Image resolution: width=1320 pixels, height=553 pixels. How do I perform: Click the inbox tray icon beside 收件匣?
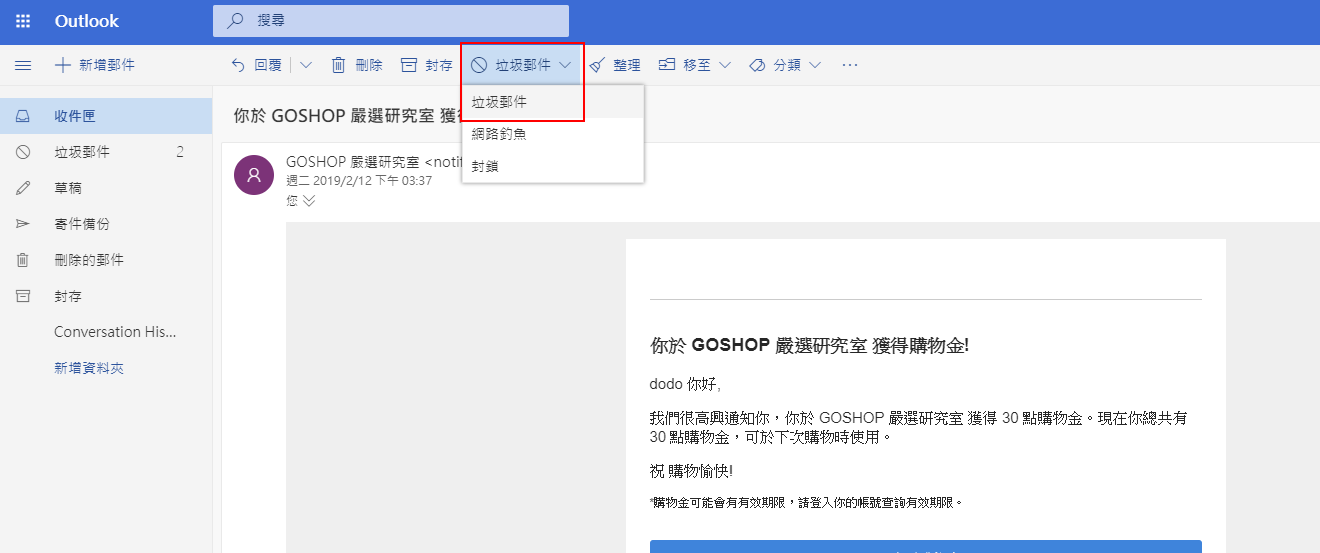(23, 116)
